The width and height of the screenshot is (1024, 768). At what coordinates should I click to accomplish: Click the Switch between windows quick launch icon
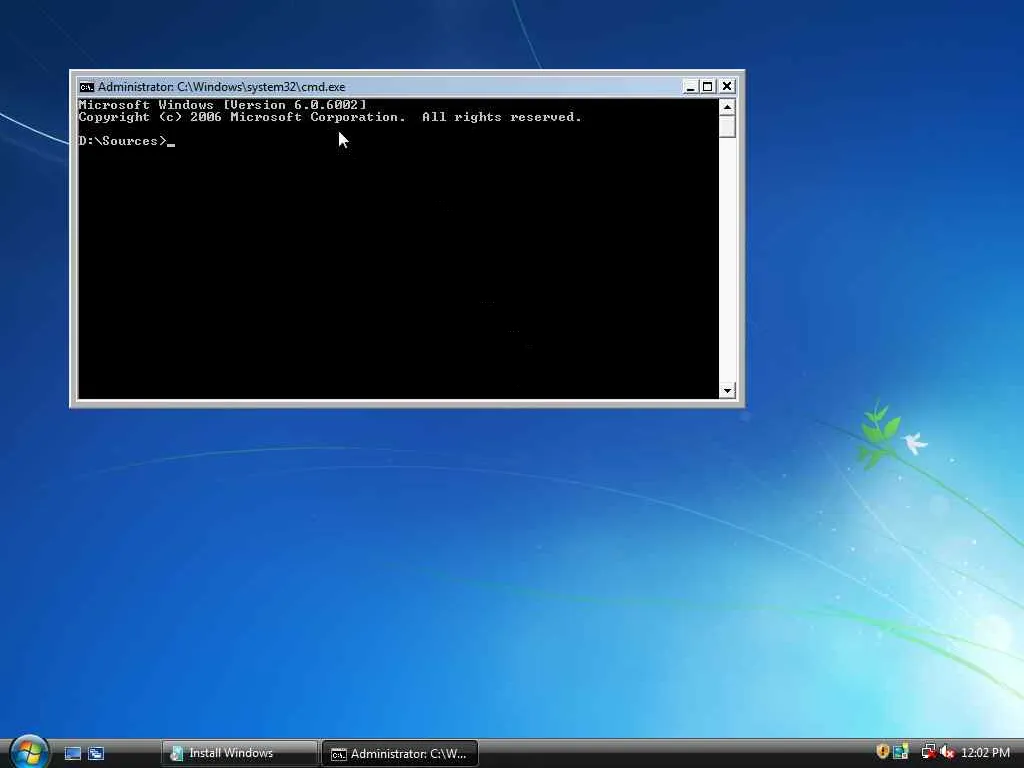coord(96,753)
